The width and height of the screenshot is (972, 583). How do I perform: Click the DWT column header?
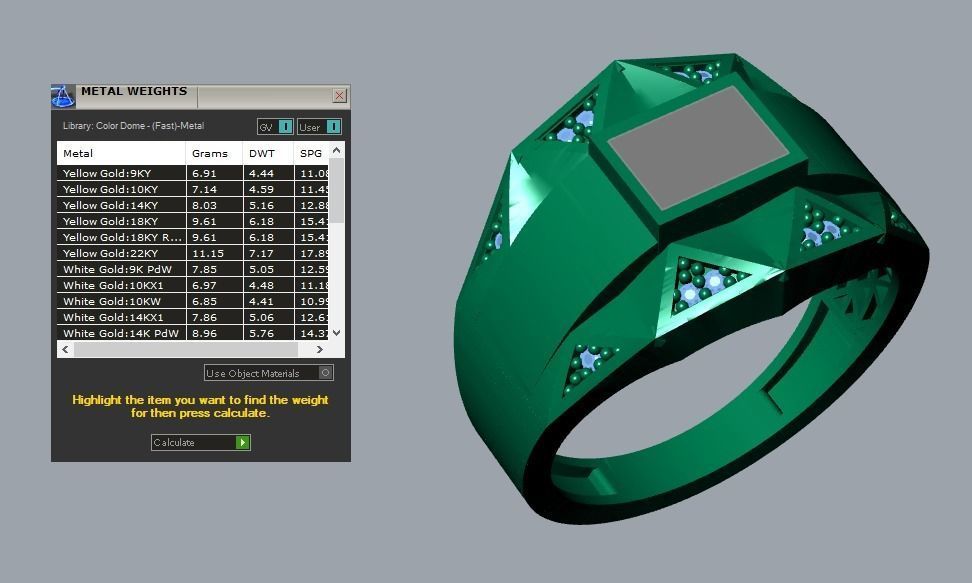[x=268, y=153]
